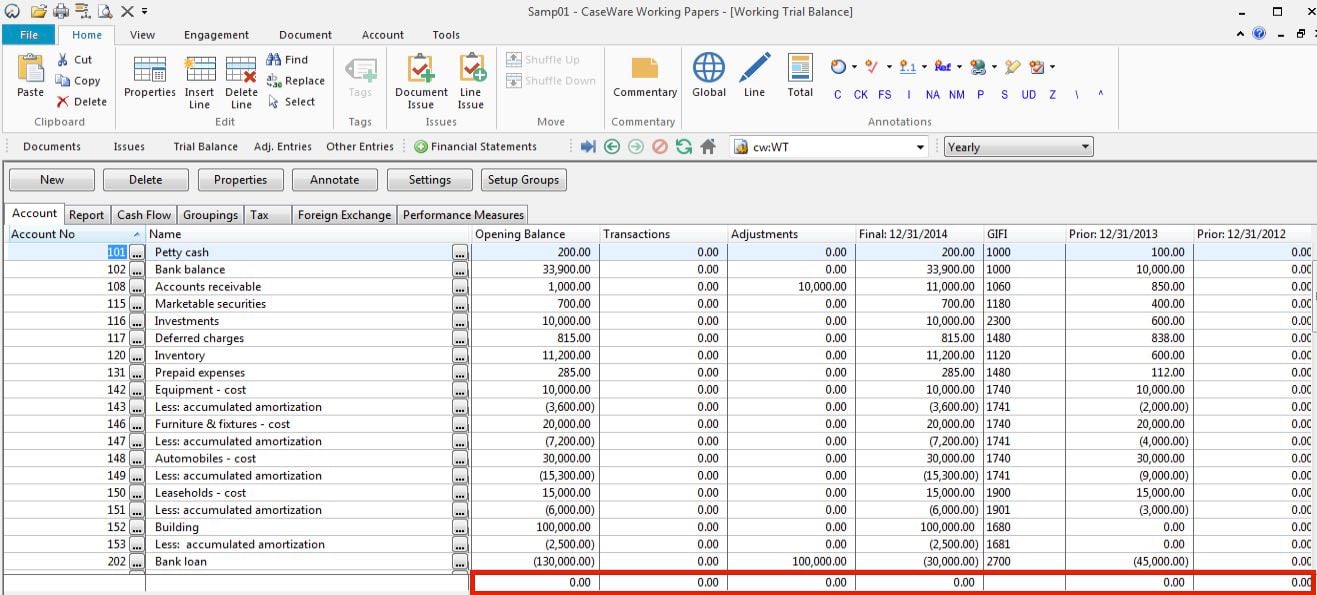Screen dimensions: 1317x595
Task: Click the New button
Action: (x=52, y=180)
